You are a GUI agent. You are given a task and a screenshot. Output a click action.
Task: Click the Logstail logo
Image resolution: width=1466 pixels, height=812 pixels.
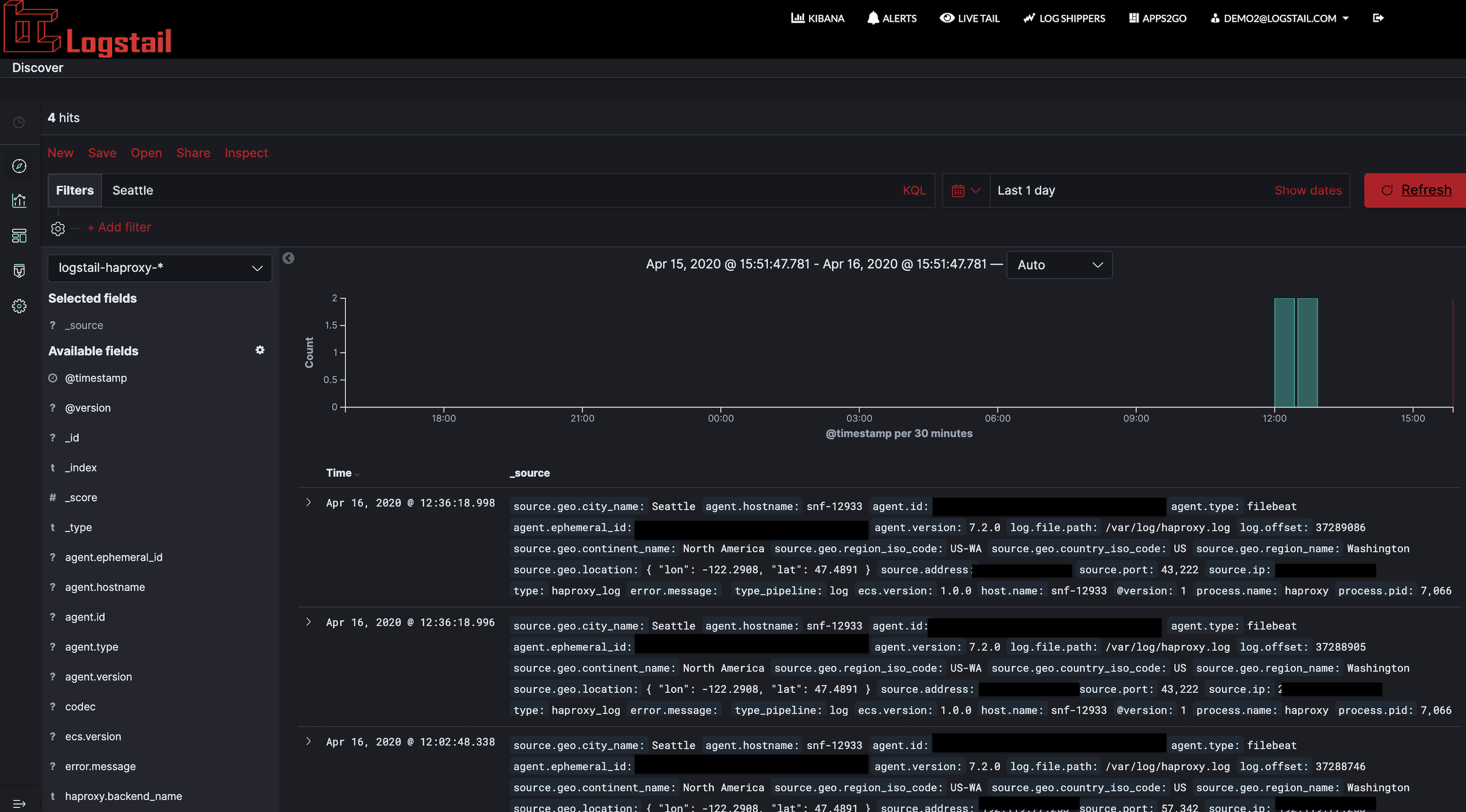[x=88, y=30]
